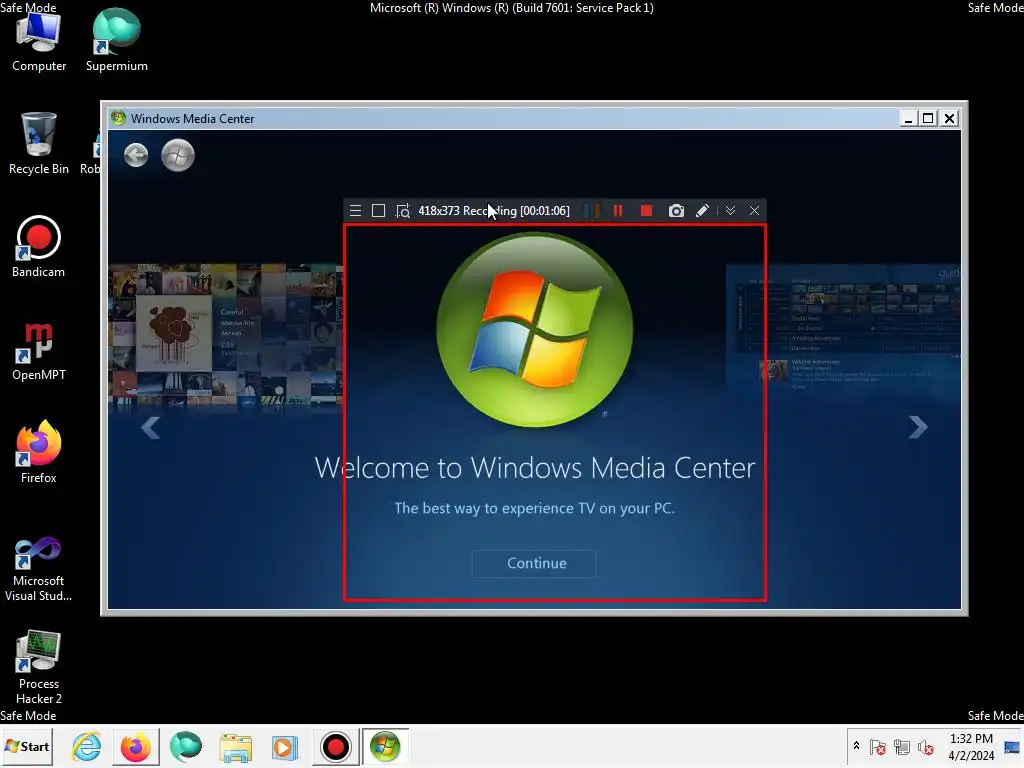Open the Start menu
Viewport: 1024px width, 768px height.
coord(27,746)
